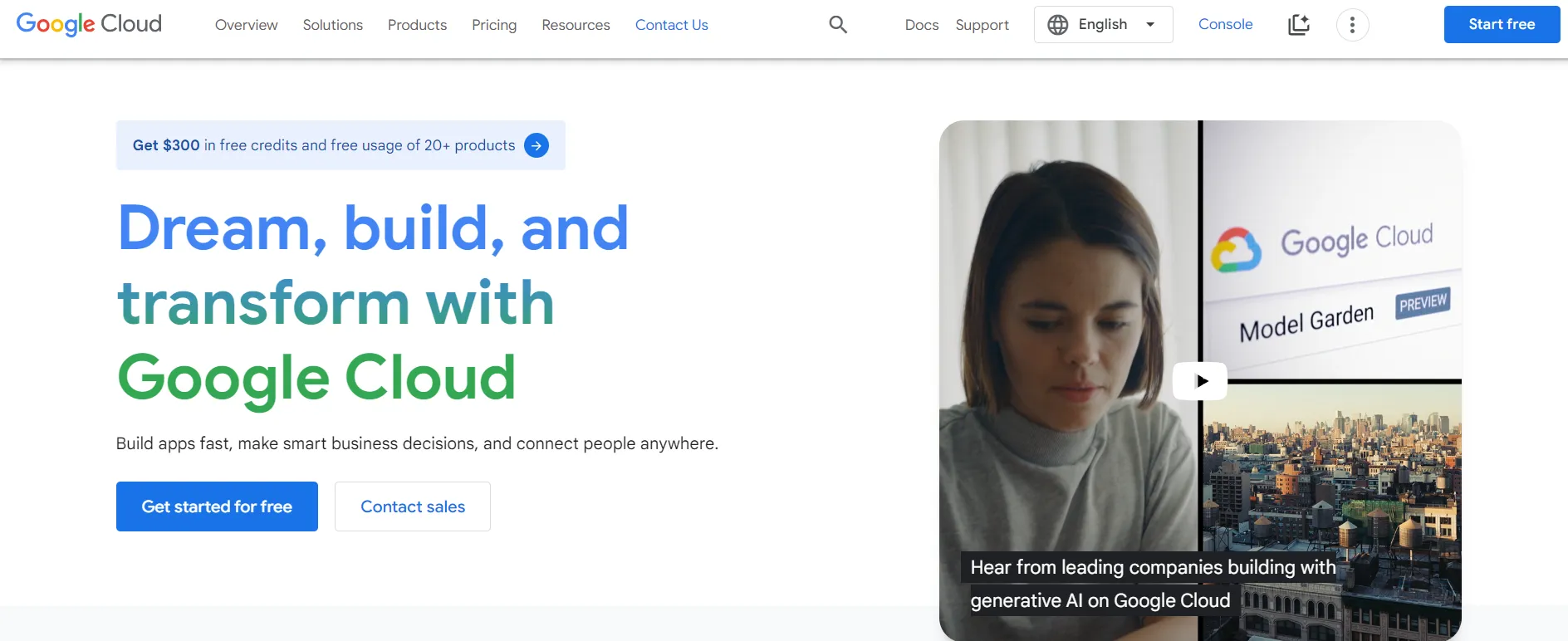Click Get started for free button
The image size is (1568, 641).
tap(217, 506)
